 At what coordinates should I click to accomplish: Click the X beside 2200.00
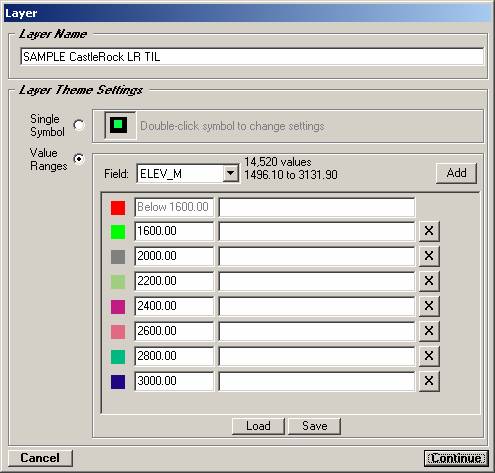[x=429, y=281]
